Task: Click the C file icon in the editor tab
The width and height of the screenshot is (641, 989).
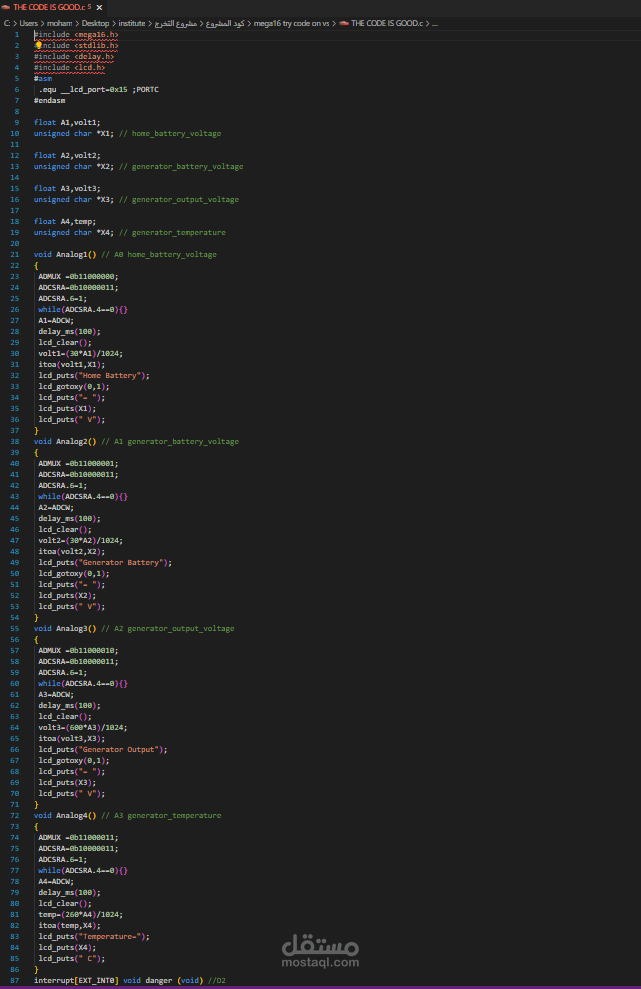Action: [x=6, y=8]
